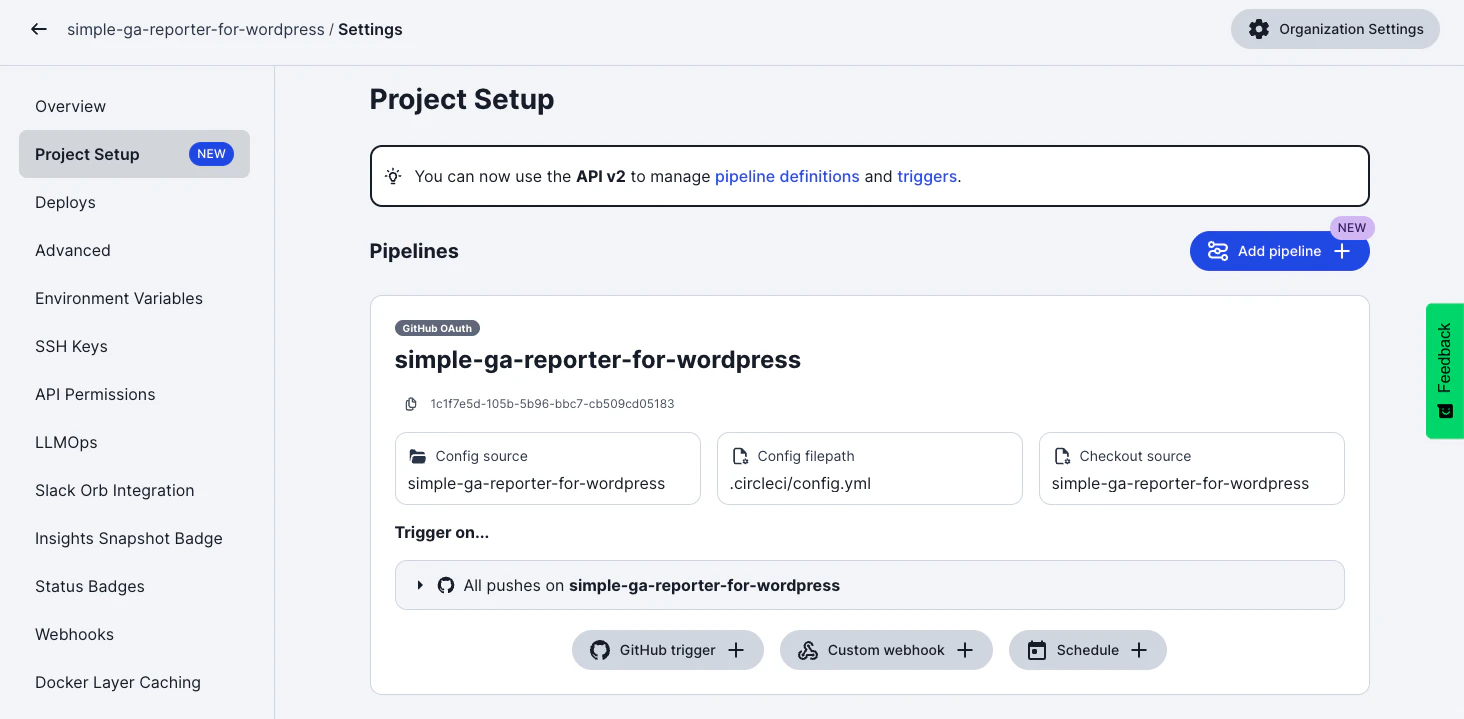Click the GitHub logo in trigger row

coord(446,585)
